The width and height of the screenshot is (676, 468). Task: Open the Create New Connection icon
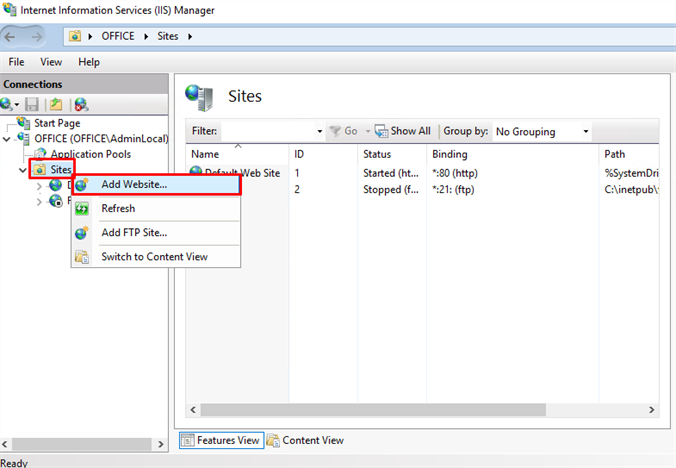click(x=6, y=104)
